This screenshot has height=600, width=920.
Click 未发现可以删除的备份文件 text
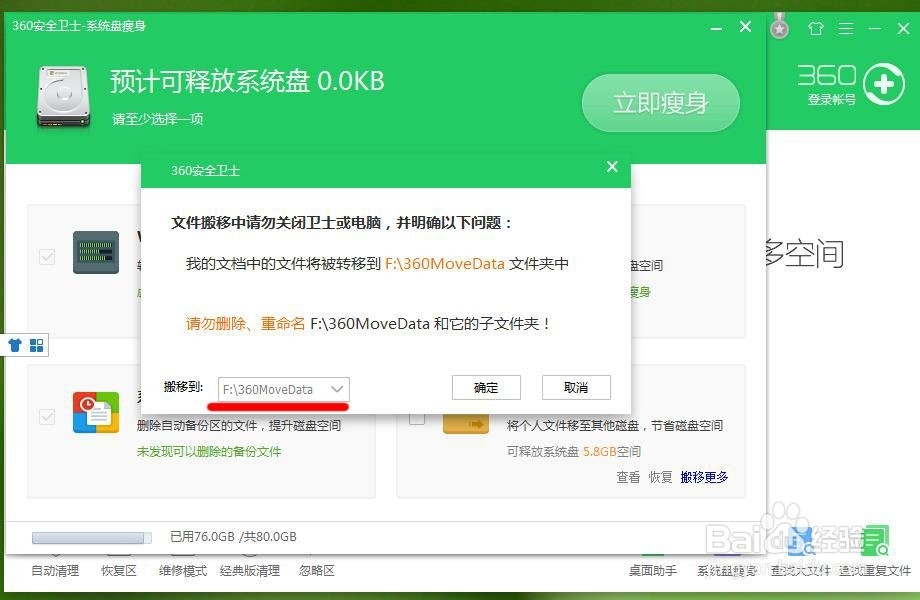(209, 452)
